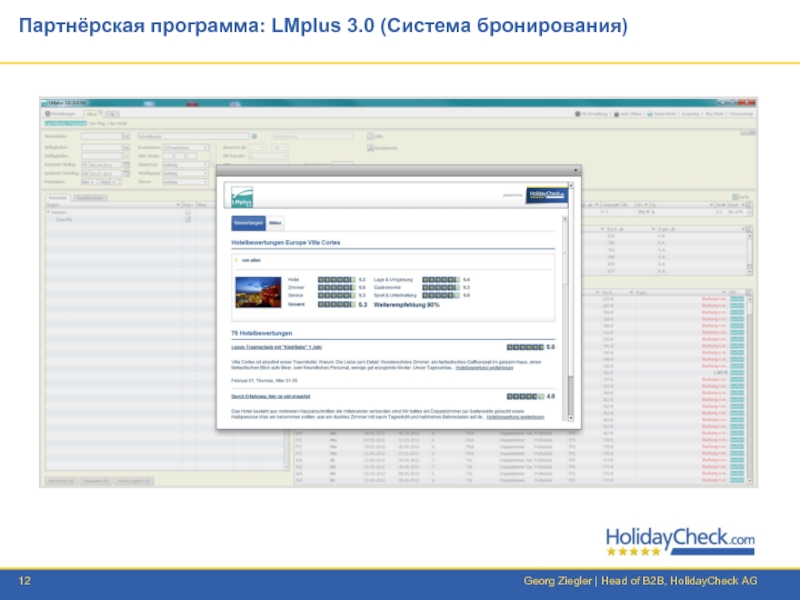
Task: Open the Abflughafen dropdown
Action: coord(126,147)
